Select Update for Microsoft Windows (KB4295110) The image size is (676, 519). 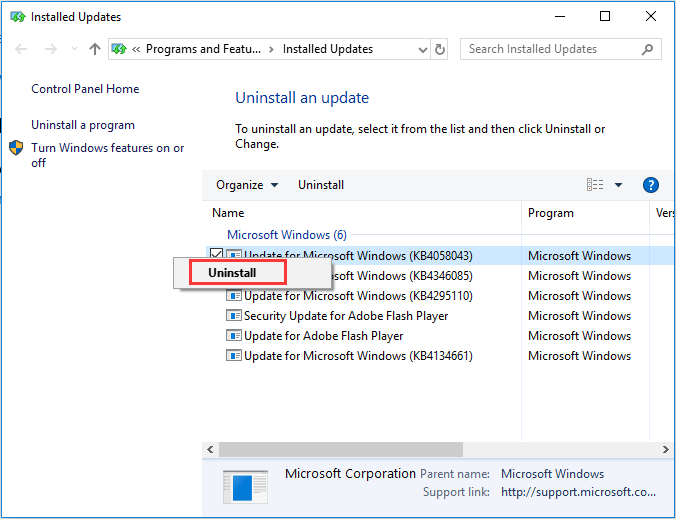click(358, 296)
